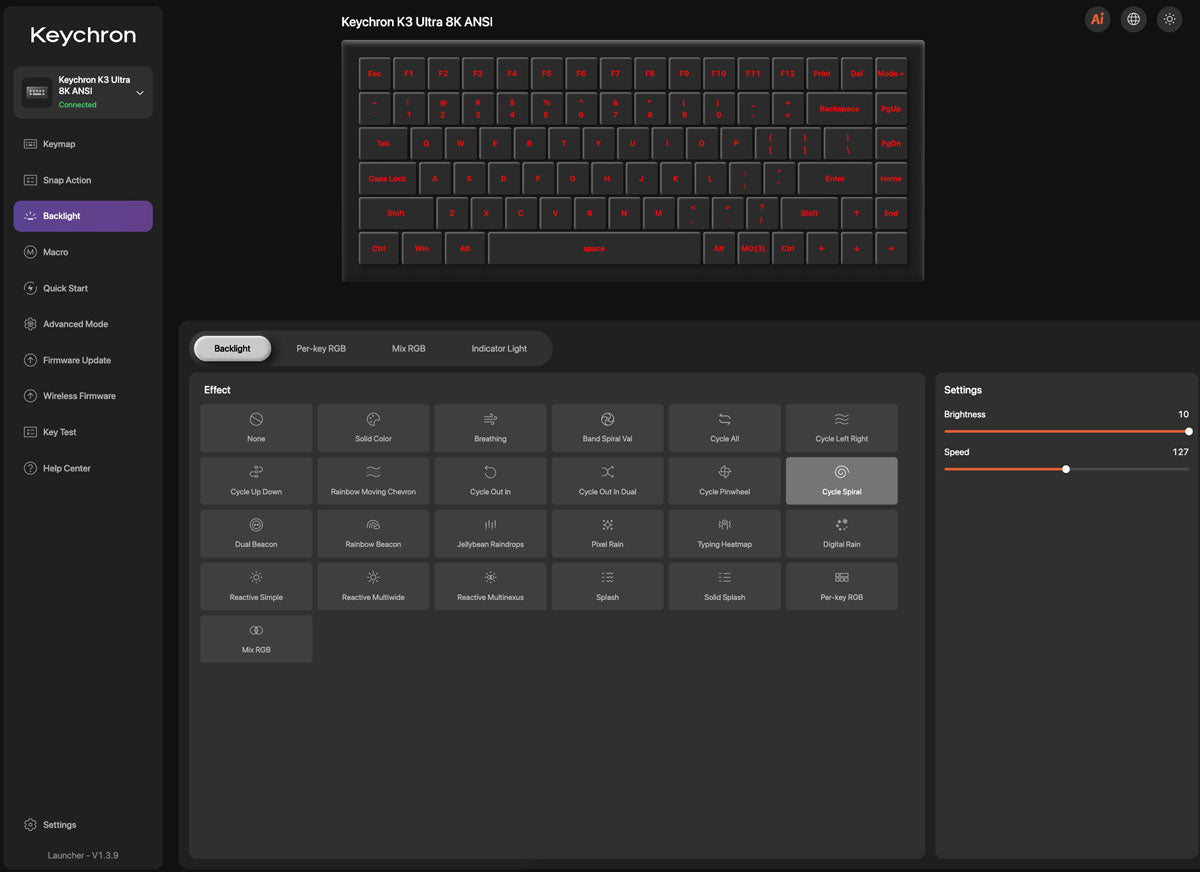Click the MO(3) key on preview
The width and height of the screenshot is (1200, 872).
753,248
